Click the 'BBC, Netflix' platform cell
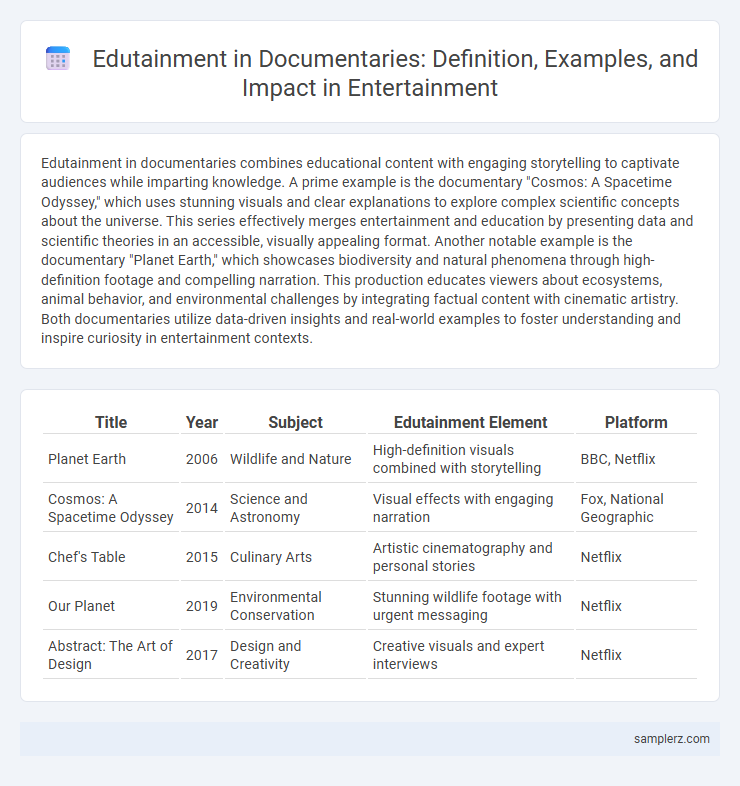 pyautogui.click(x=636, y=459)
